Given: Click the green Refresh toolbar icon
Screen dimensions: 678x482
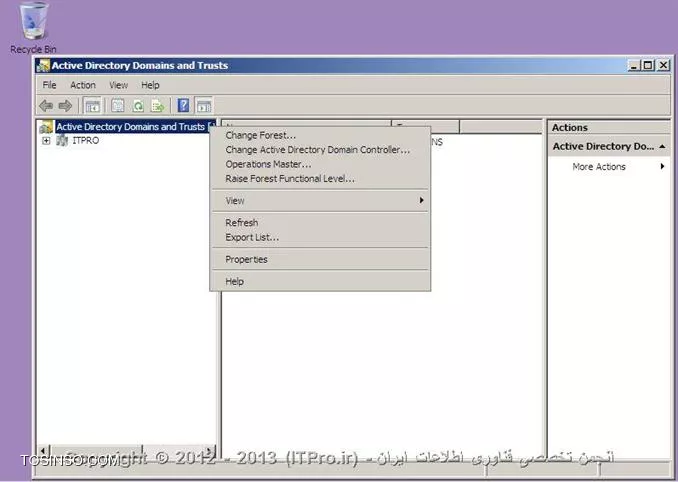Looking at the screenshot, I should [138, 105].
